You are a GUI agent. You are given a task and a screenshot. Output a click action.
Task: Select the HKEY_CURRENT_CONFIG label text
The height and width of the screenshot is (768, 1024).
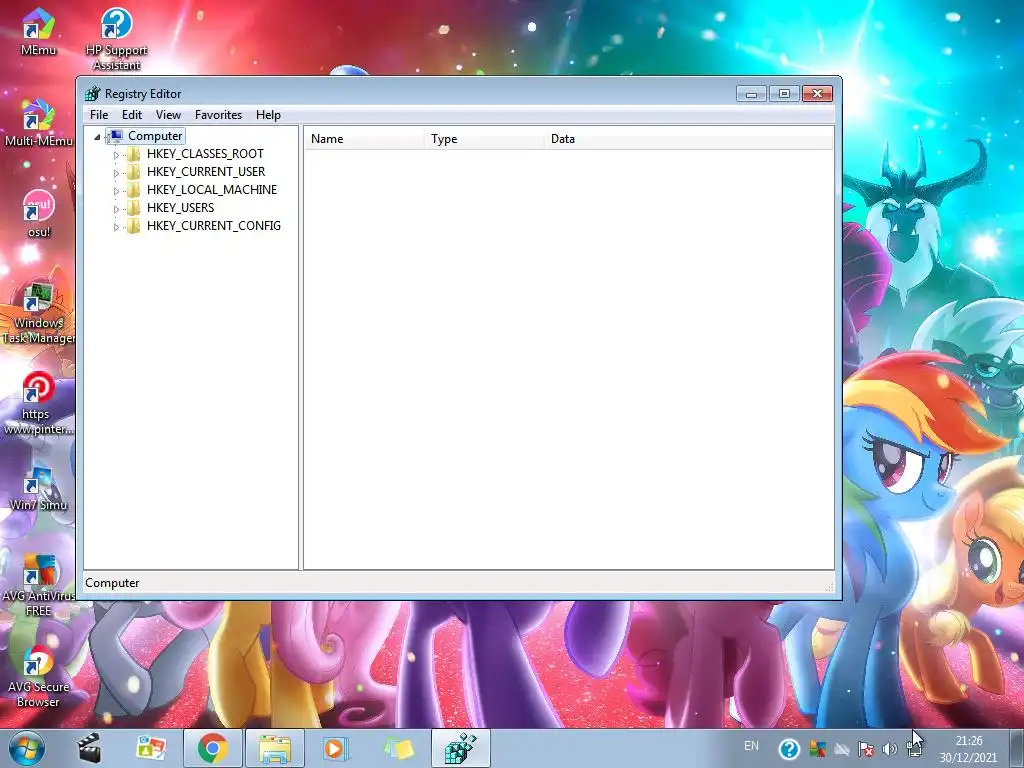pos(214,226)
